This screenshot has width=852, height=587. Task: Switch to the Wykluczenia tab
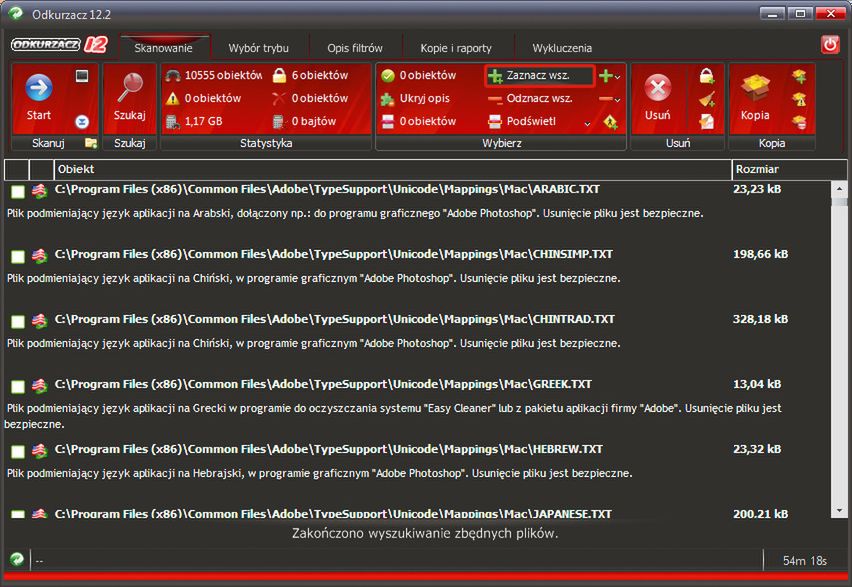(562, 48)
